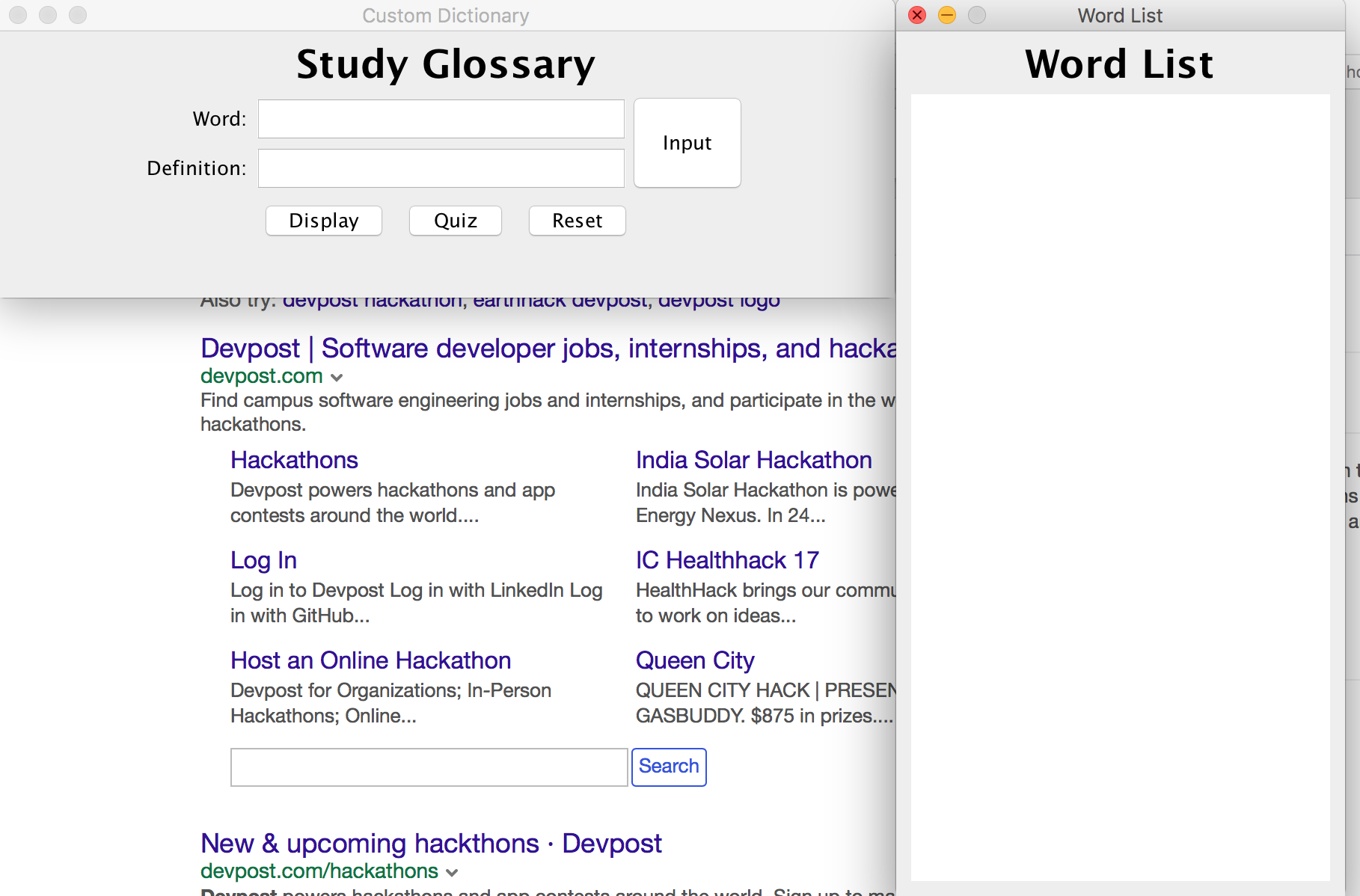Expand the devpost.com/hackathons URL dropdown
Image resolution: width=1360 pixels, height=896 pixels.
pos(452,872)
